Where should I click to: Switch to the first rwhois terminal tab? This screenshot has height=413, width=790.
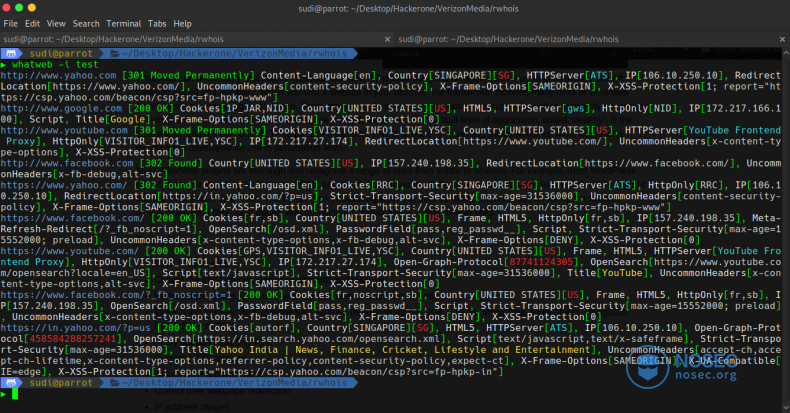click(196, 39)
